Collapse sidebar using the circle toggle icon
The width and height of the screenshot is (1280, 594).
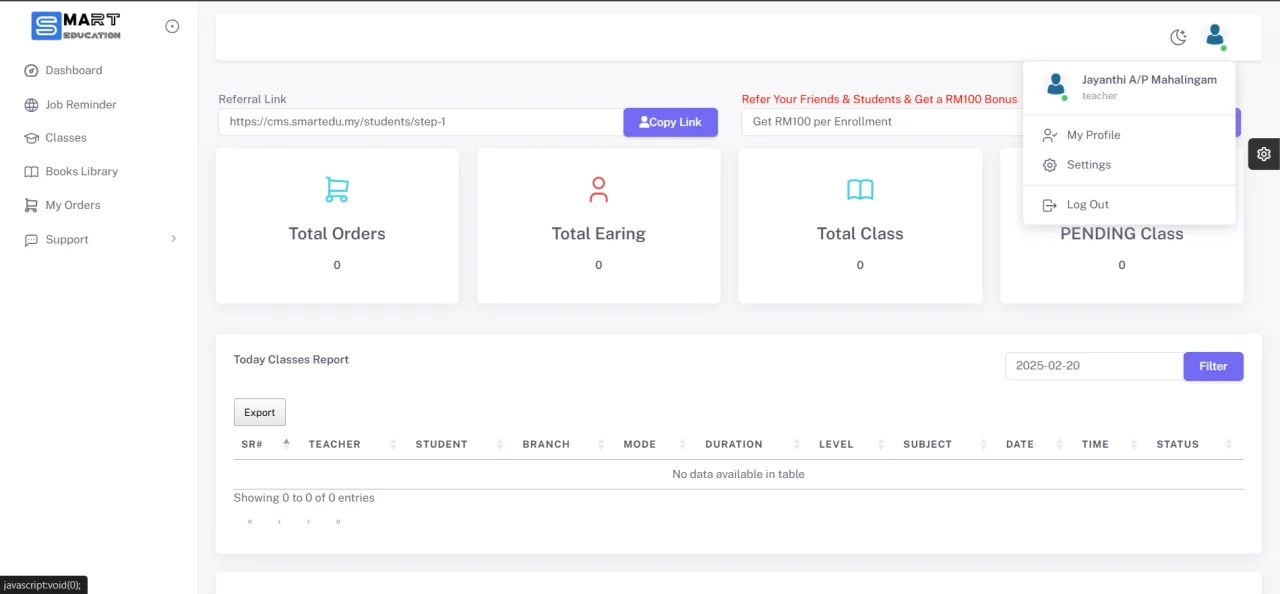(x=172, y=26)
